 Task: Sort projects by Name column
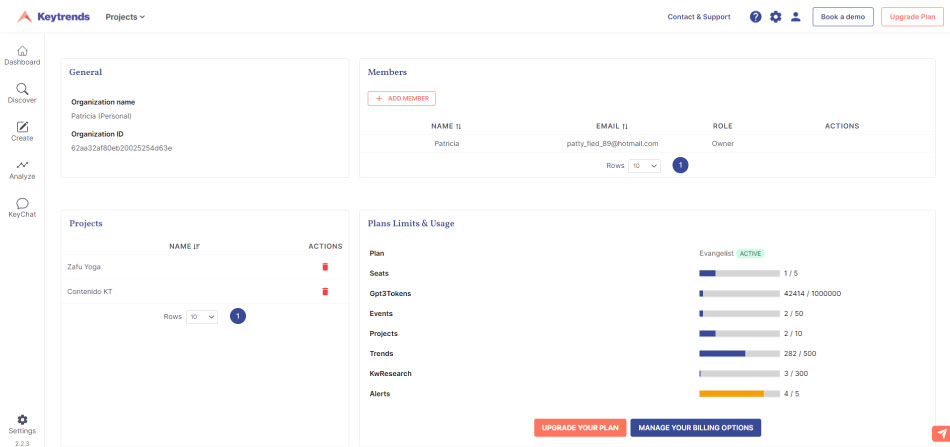[184, 247]
